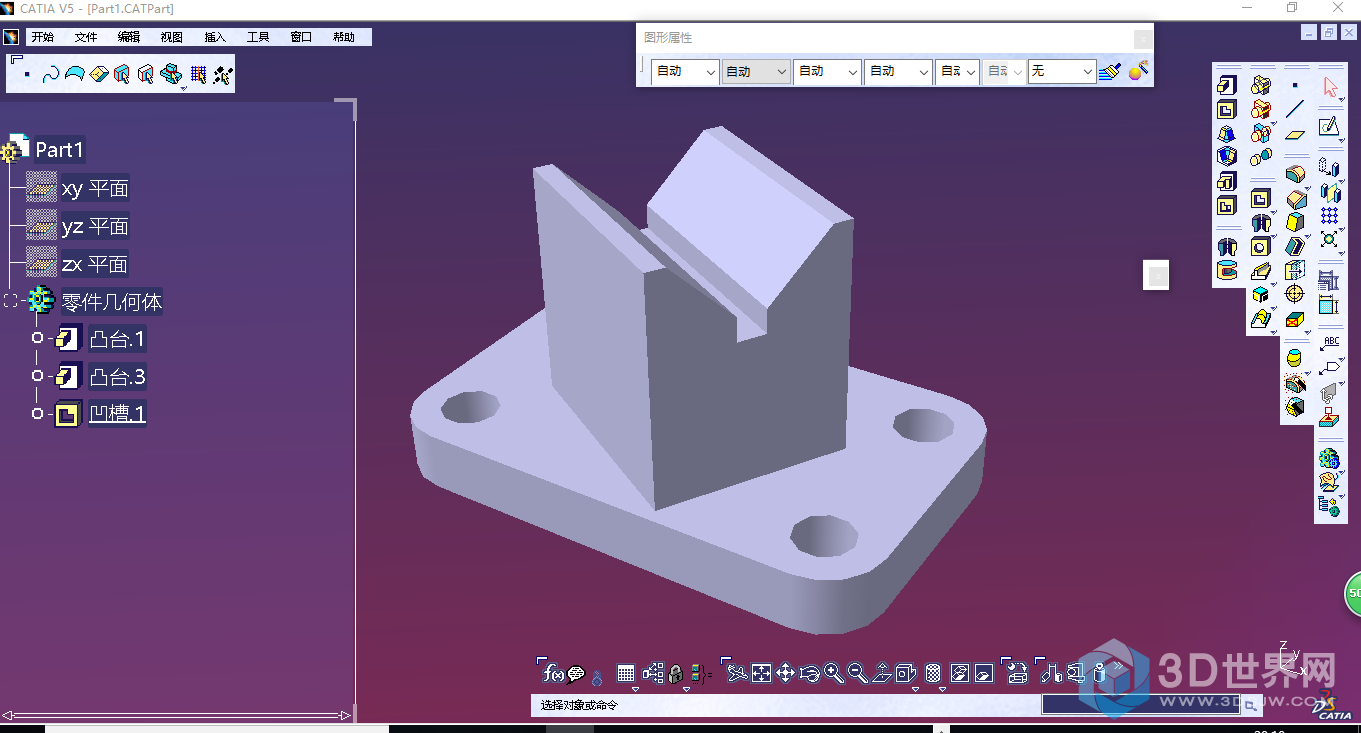Click the Pad tool icon
Viewport: 1361px width, 733px height.
coord(1227,85)
